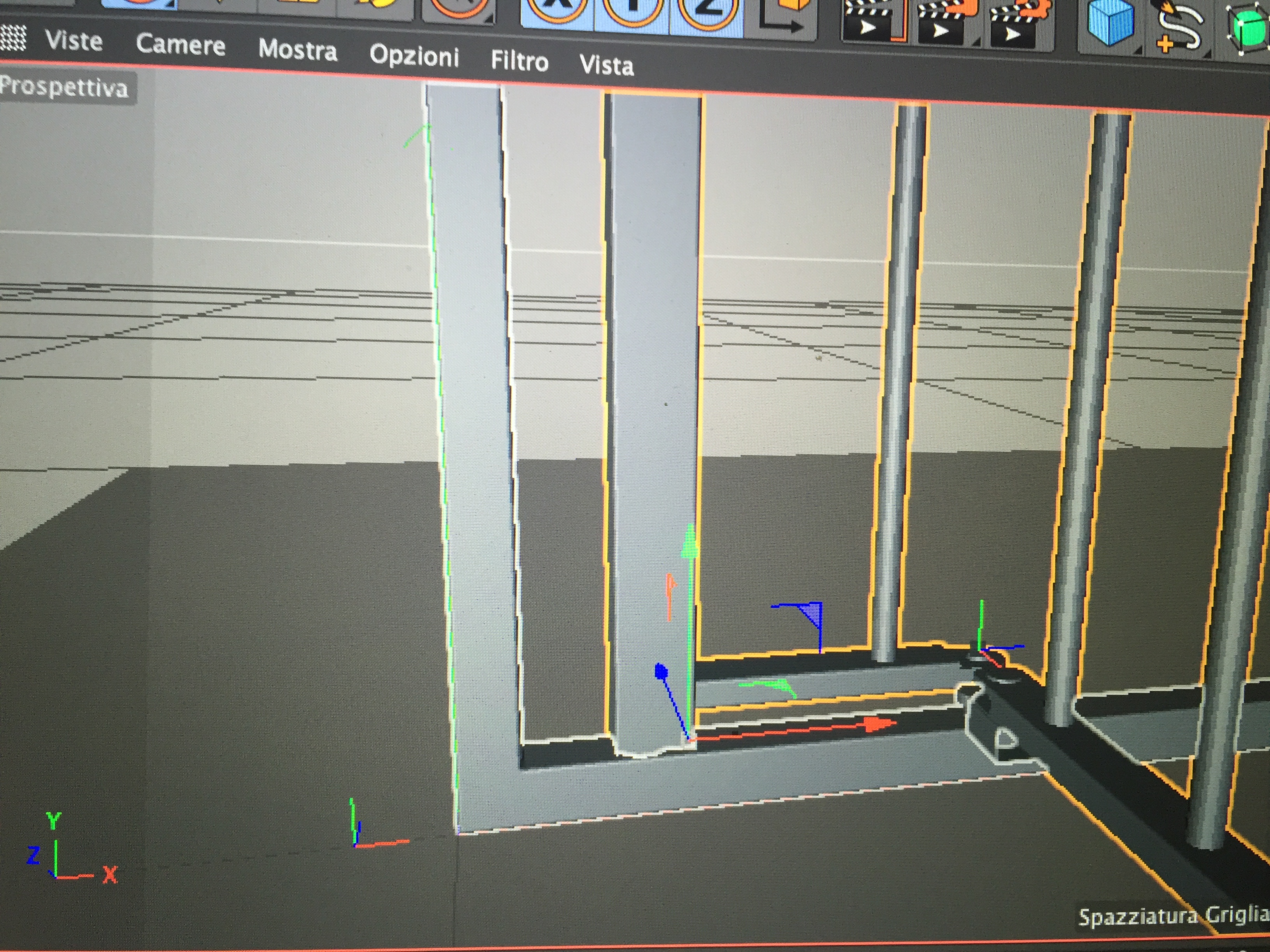This screenshot has width=1270, height=952.
Task: Toggle the Y axis lock button
Action: click(x=631, y=12)
